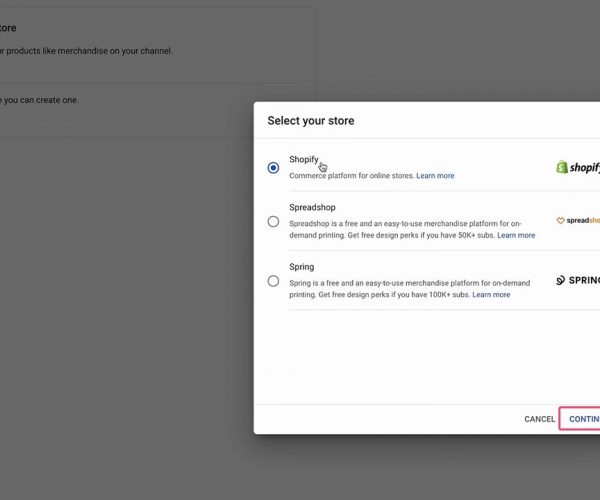Select the Spreadshop radio button
600x500 pixels.
[273, 221]
